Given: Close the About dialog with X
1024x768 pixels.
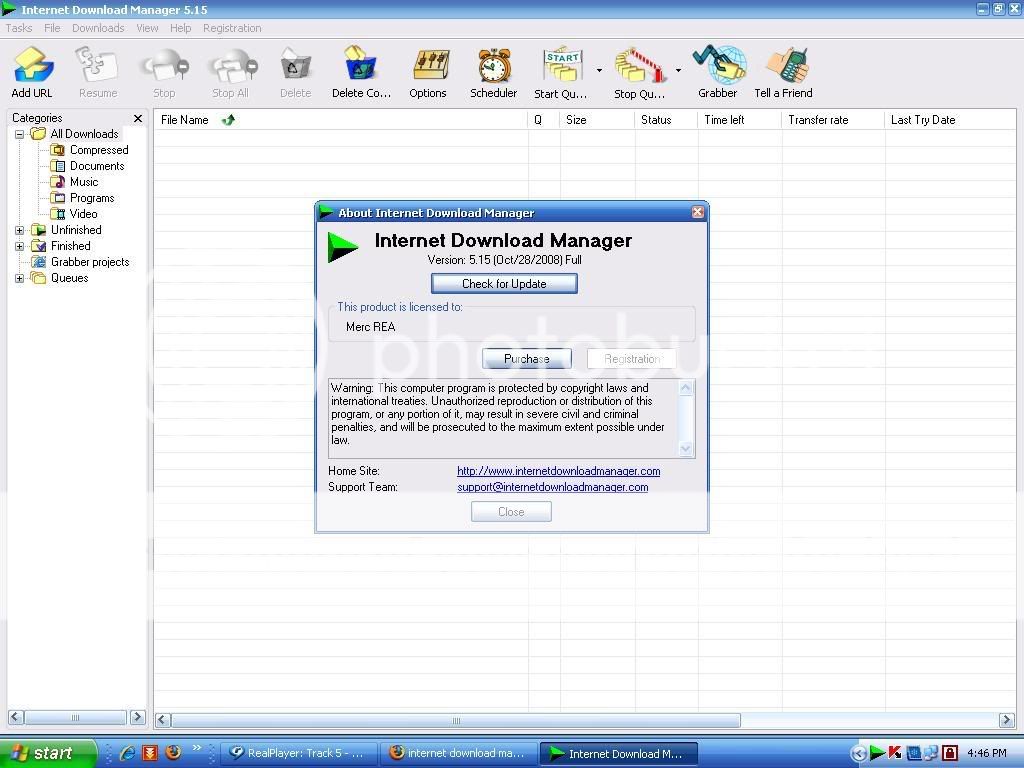Looking at the screenshot, I should (697, 212).
